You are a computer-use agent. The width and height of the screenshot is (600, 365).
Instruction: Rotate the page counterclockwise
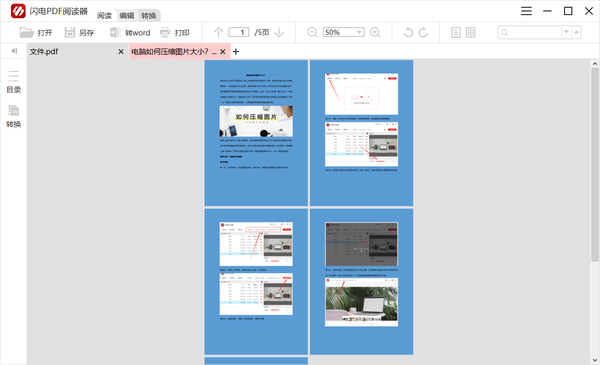[x=408, y=33]
